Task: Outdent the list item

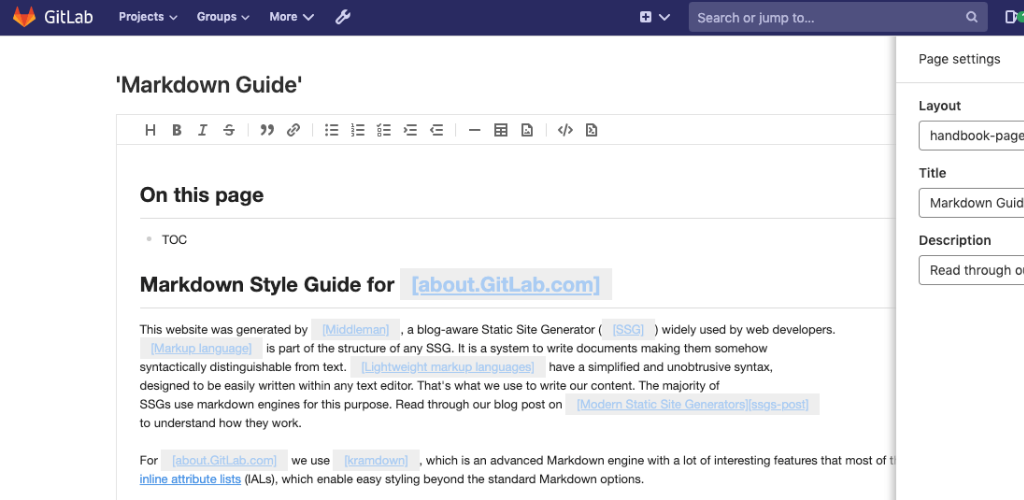Action: click(x=436, y=130)
